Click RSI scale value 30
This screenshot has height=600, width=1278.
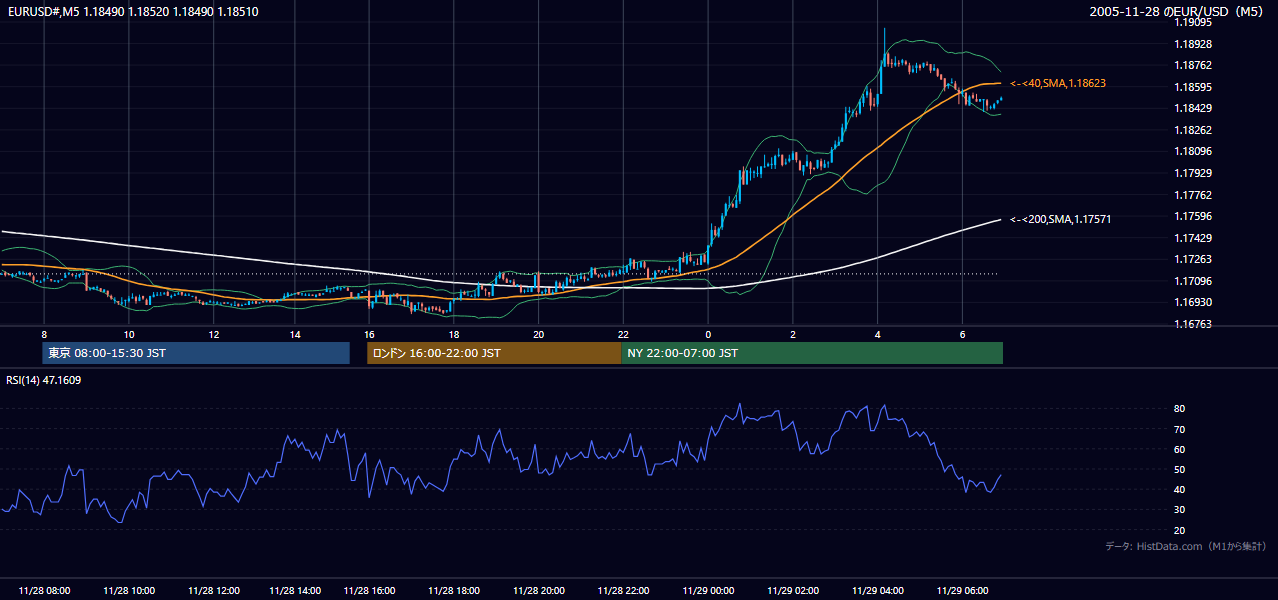pos(1180,510)
